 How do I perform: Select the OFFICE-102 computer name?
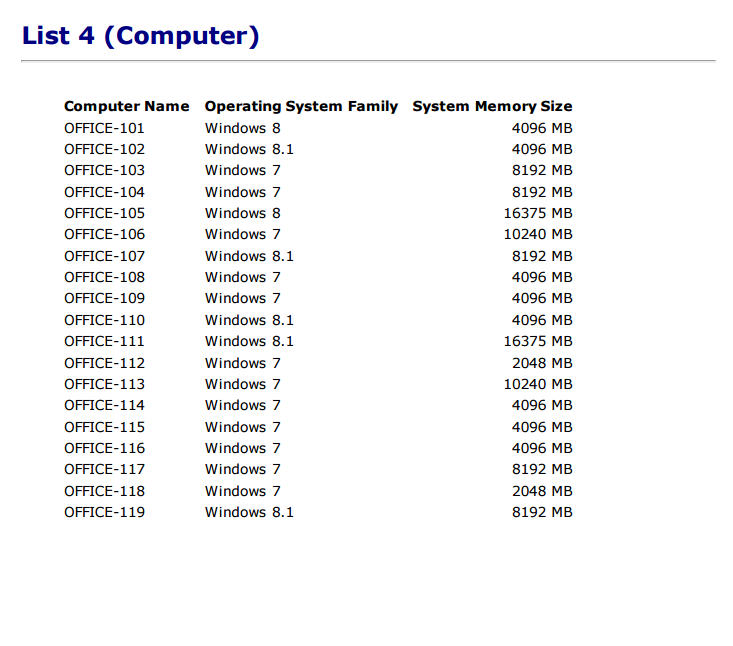[x=104, y=149]
